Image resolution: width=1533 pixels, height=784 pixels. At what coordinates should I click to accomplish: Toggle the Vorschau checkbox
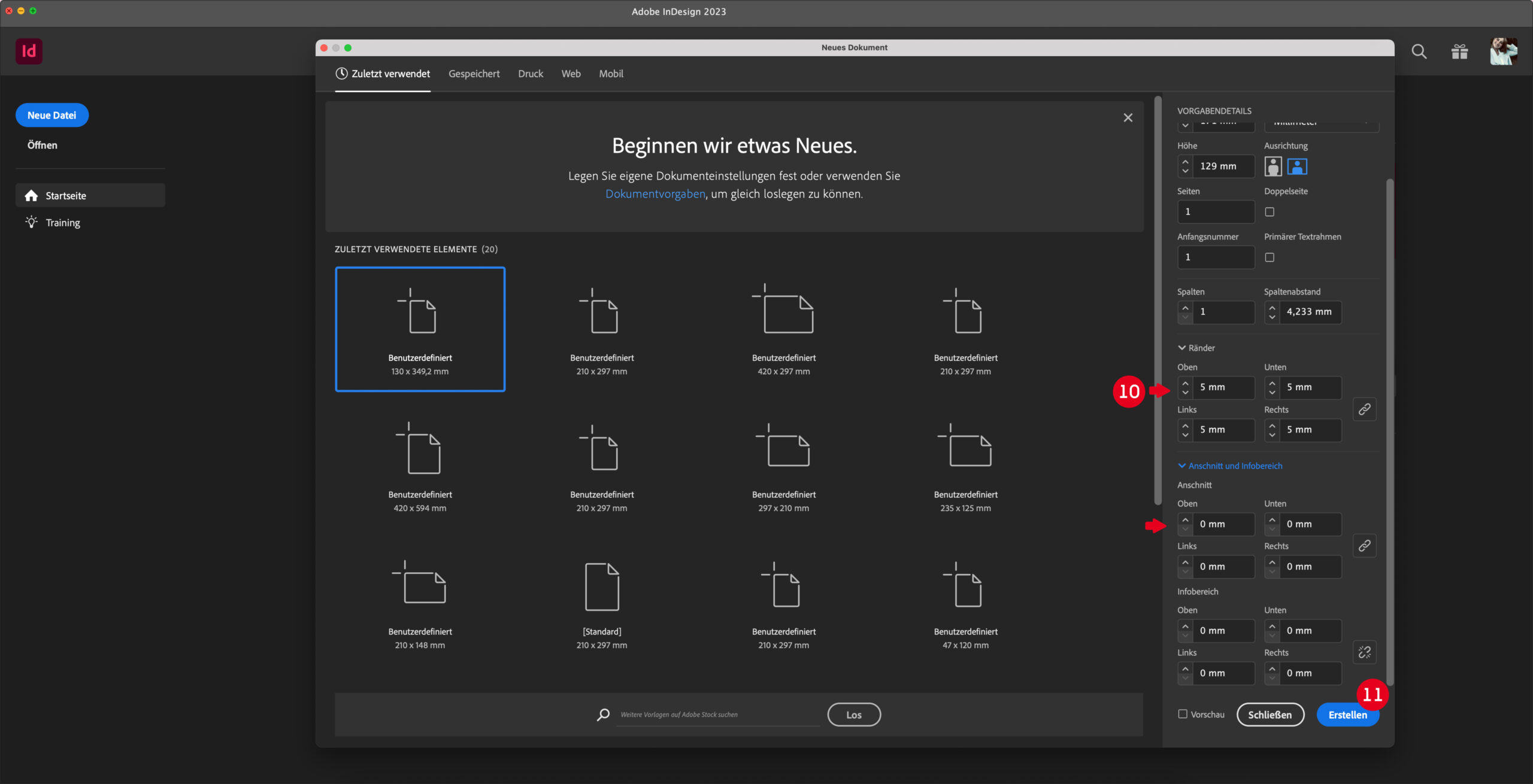[x=1183, y=714]
